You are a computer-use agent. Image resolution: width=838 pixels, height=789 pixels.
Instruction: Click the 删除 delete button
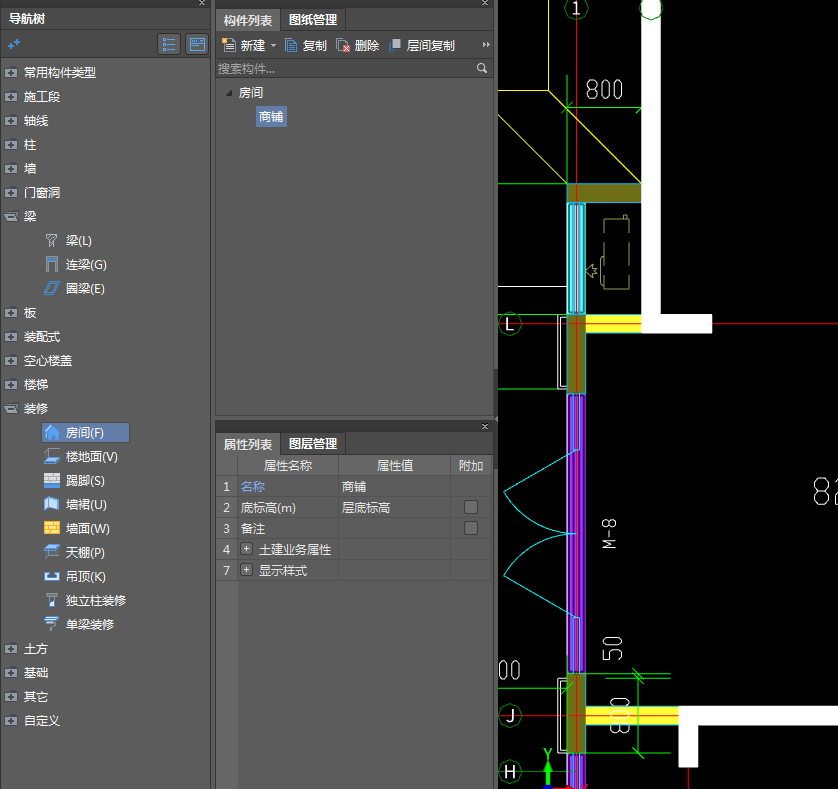pos(358,45)
